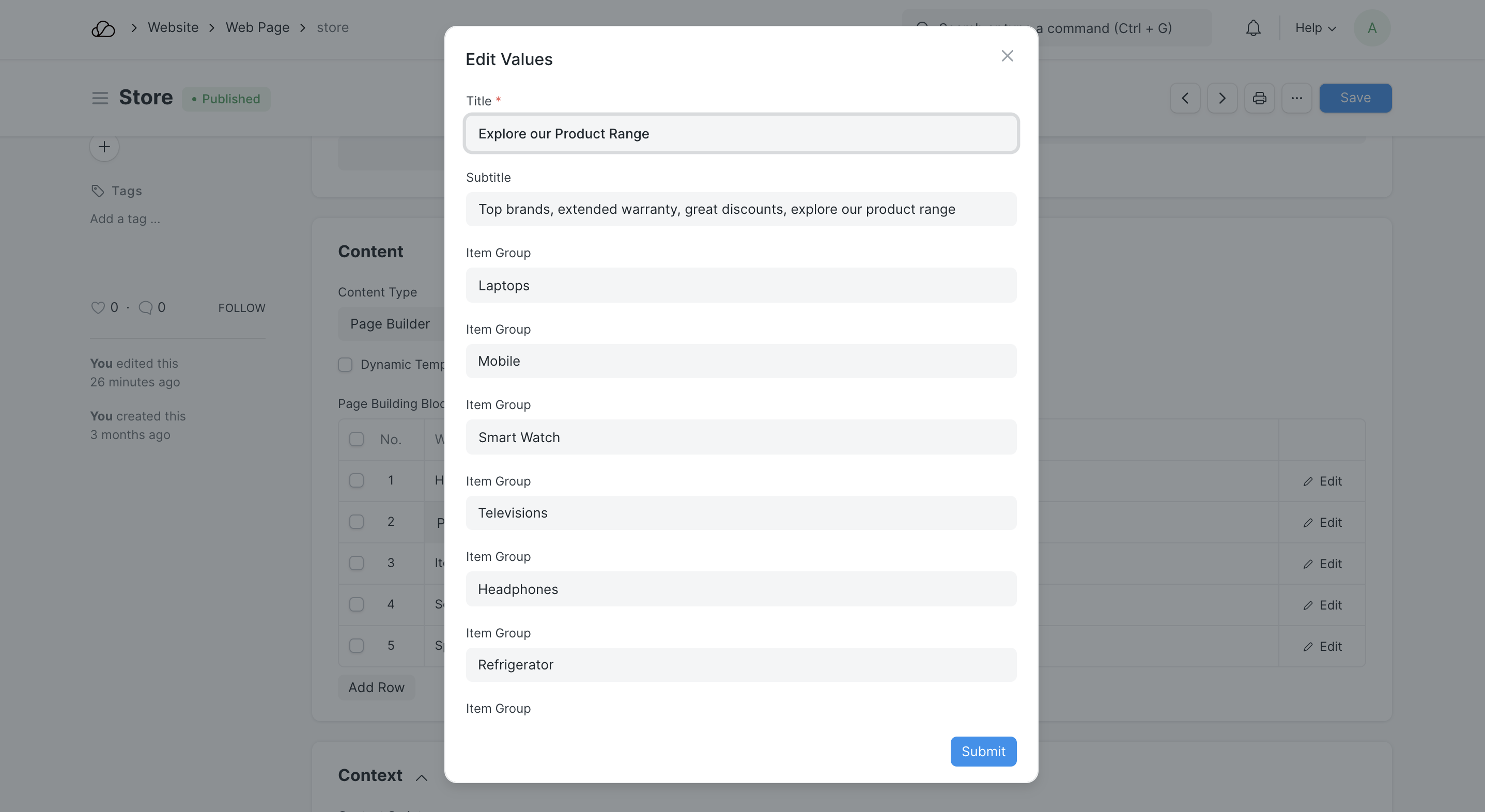Collapse the Context section
The width and height of the screenshot is (1485, 812).
point(422,778)
